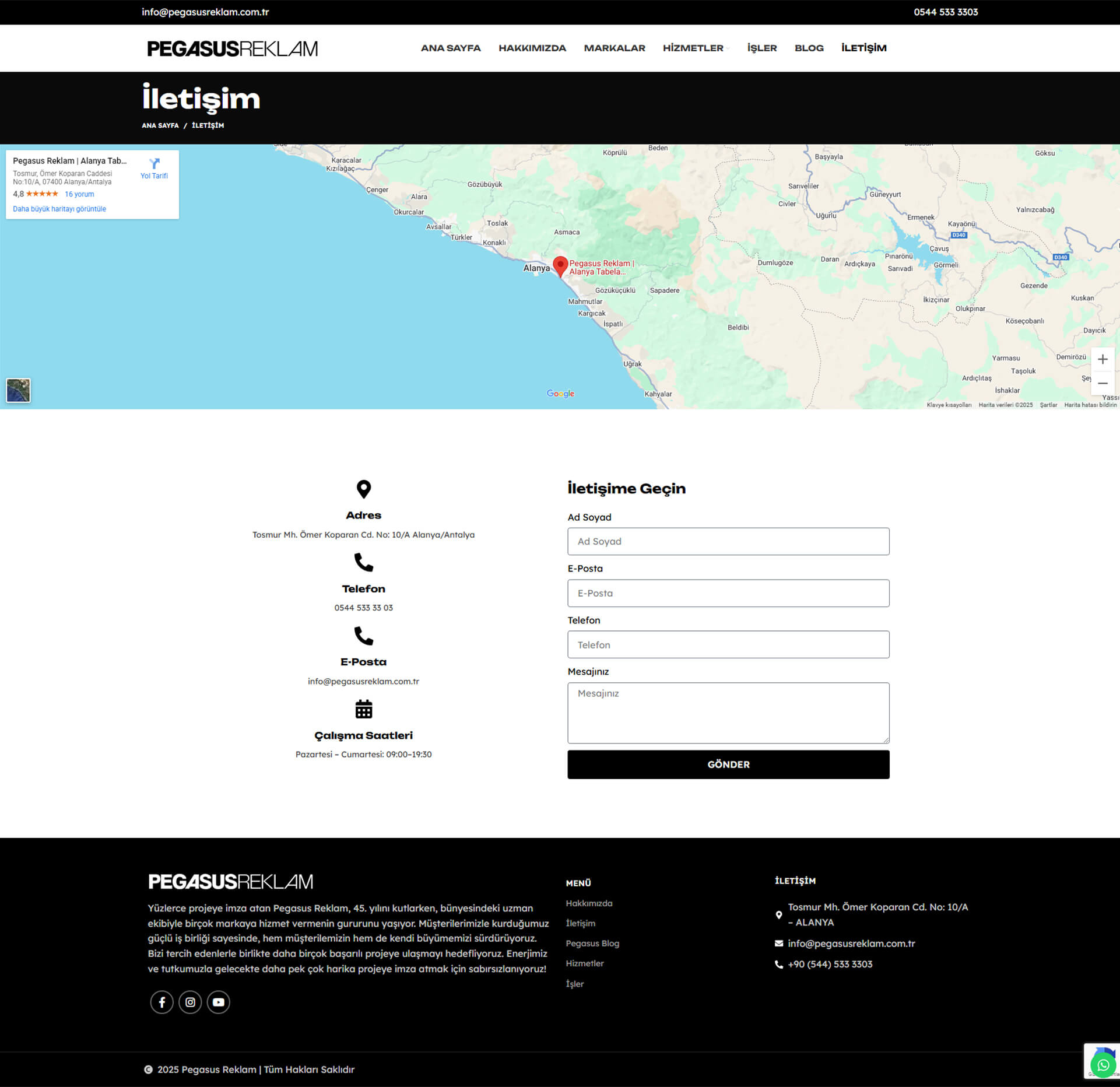The width and height of the screenshot is (1120, 1087).
Task: Click the copyright symbol in footer
Action: click(x=149, y=1070)
